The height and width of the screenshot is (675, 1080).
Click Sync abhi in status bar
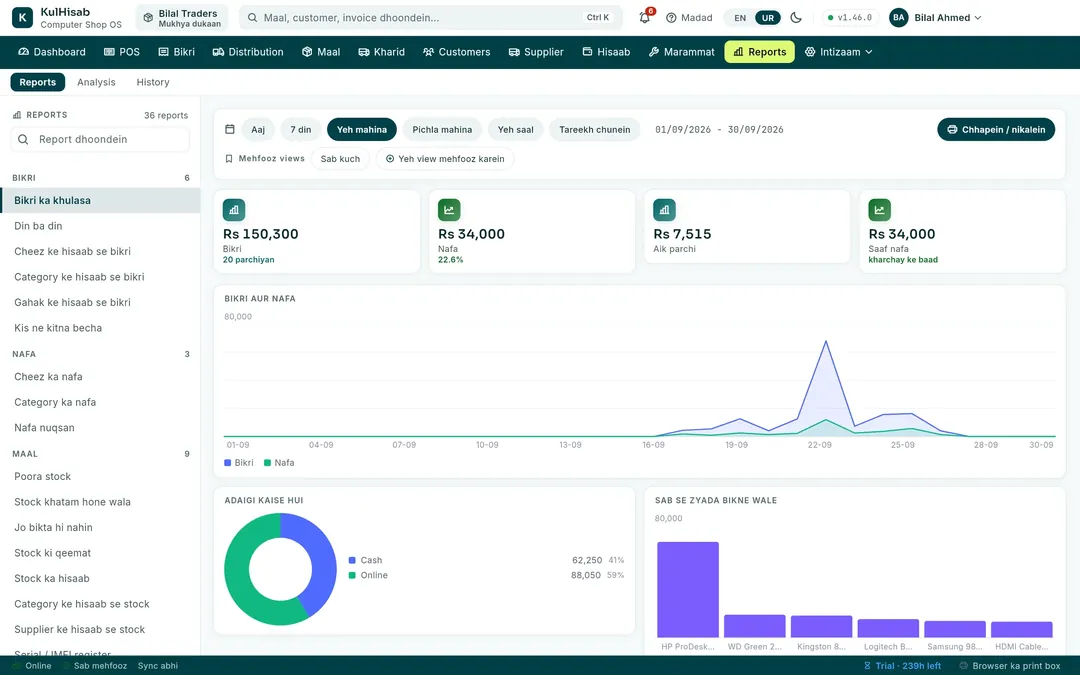coord(158,666)
